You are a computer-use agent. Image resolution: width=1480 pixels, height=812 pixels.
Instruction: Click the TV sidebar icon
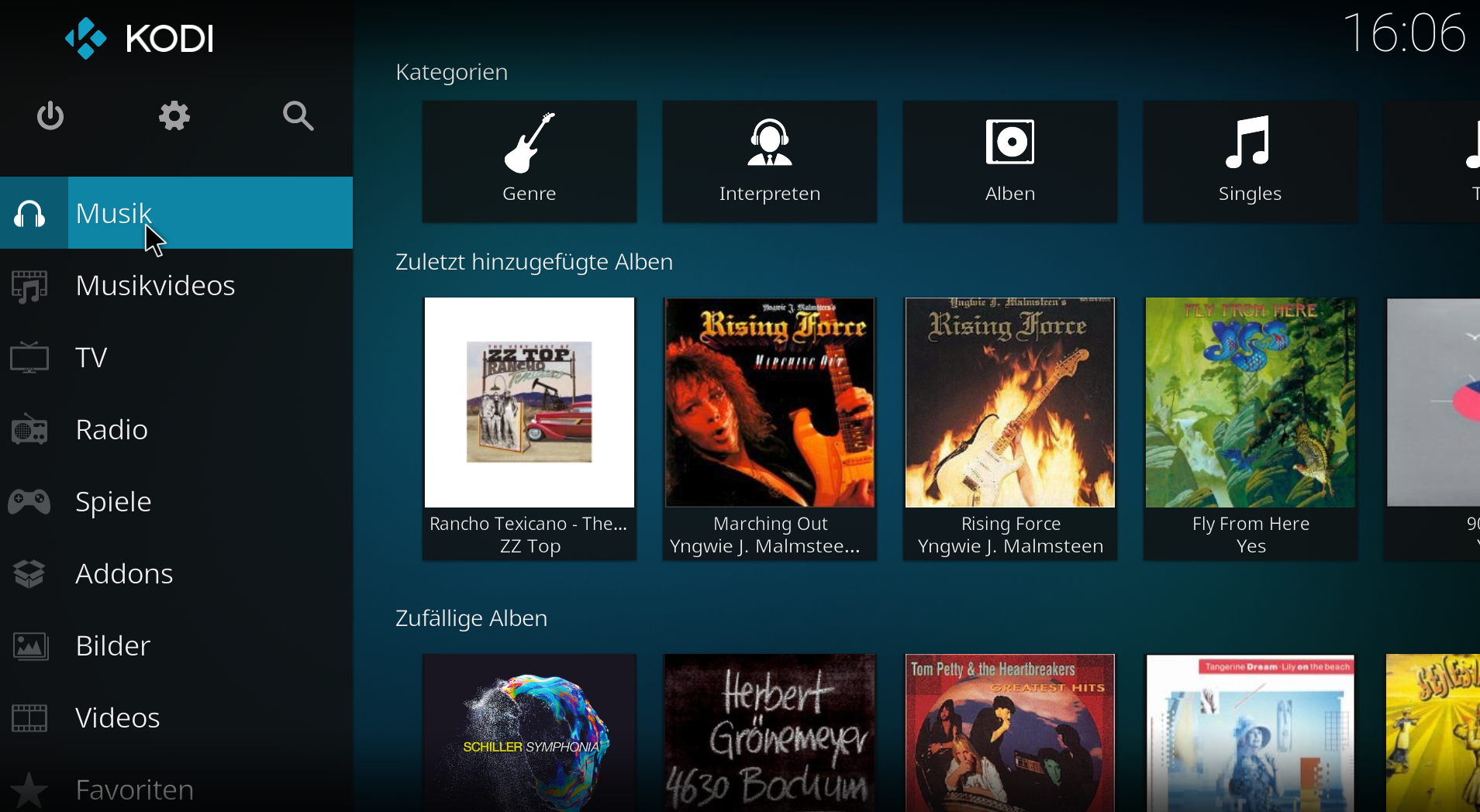(x=29, y=357)
